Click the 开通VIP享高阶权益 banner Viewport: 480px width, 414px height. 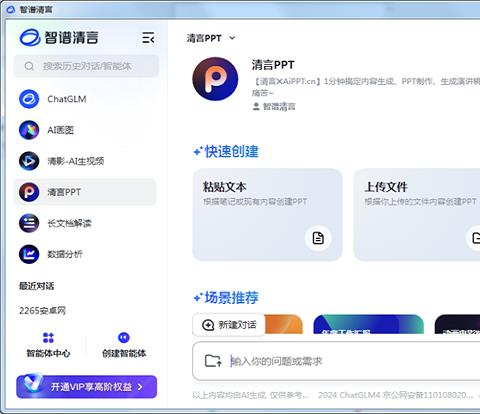point(86,387)
